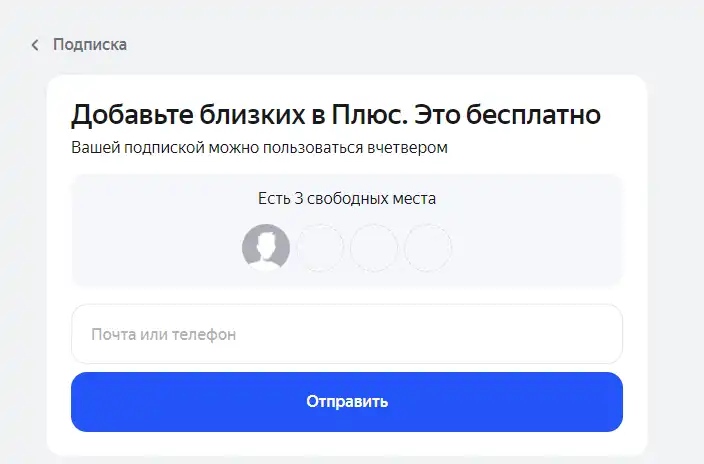Select the first empty member slot circle
This screenshot has width=704, height=464.
(x=320, y=247)
